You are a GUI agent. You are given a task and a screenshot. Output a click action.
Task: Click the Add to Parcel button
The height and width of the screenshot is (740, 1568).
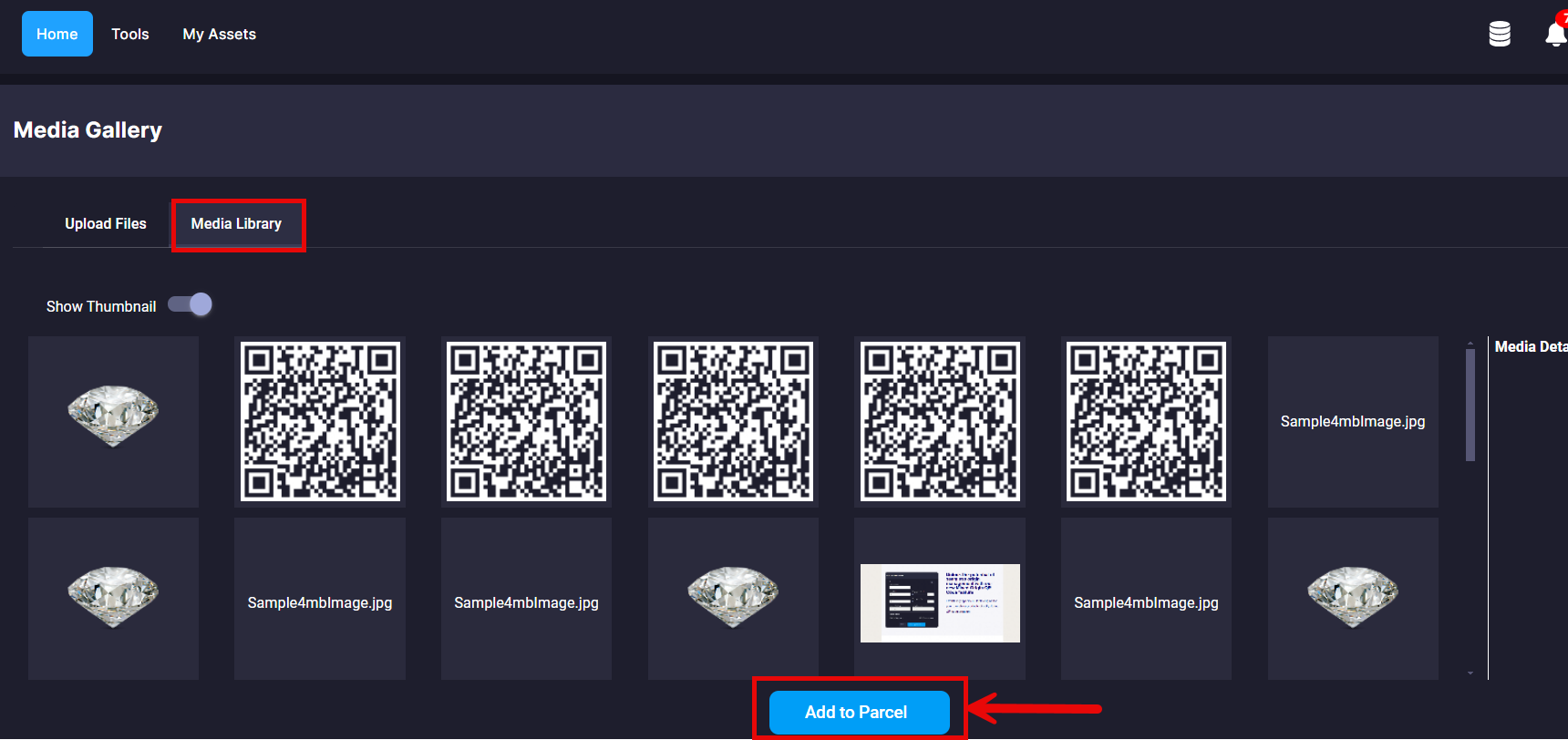(x=860, y=712)
